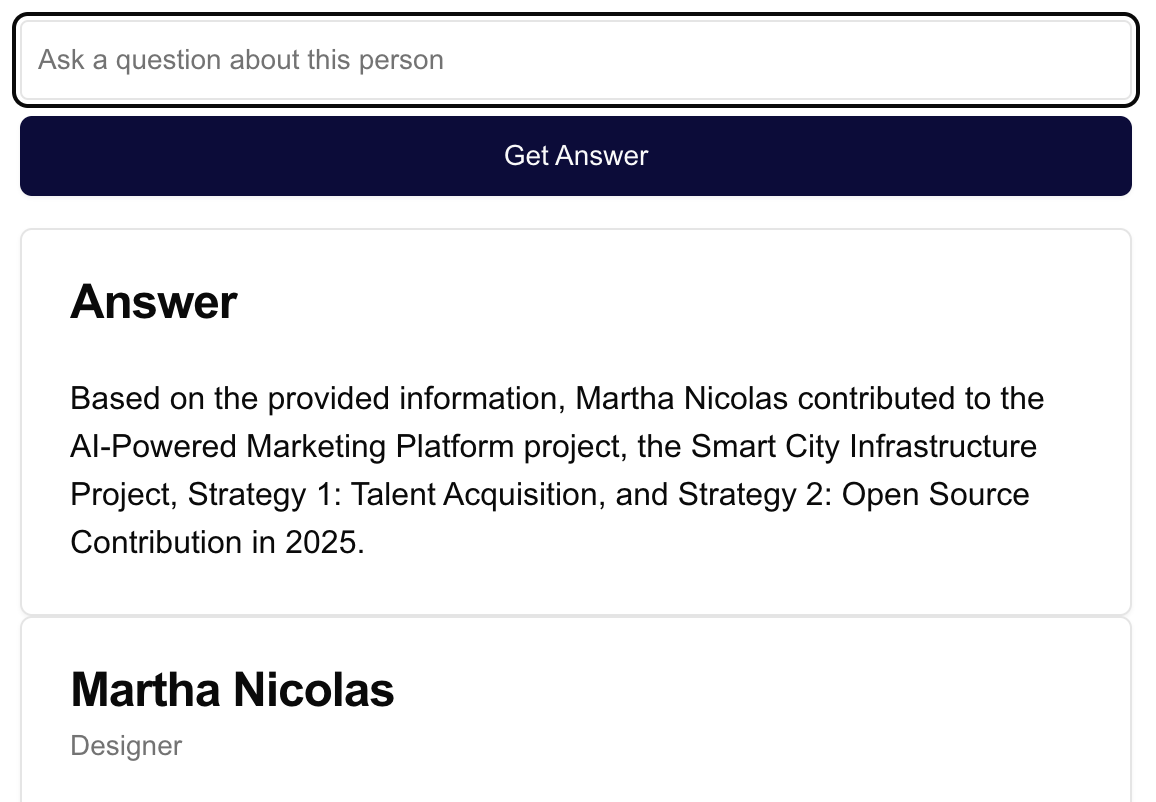Click the placeholder text in the question box
1156x802 pixels.
[241, 60]
